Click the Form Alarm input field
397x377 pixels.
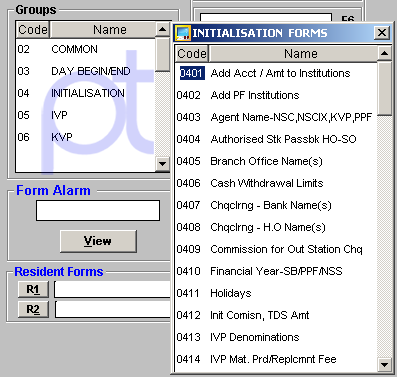pyautogui.click(x=98, y=210)
